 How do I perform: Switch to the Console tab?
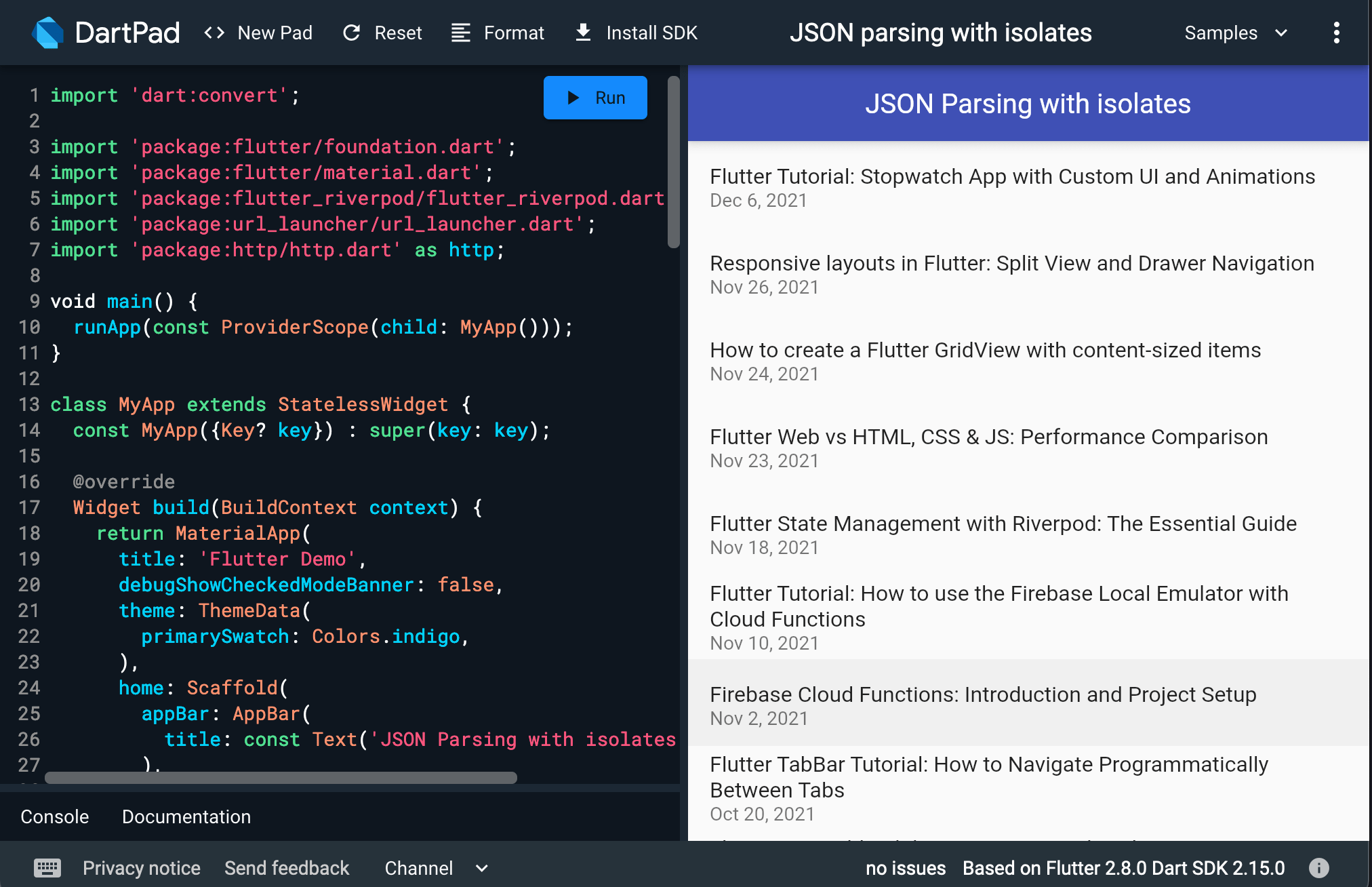[54, 816]
